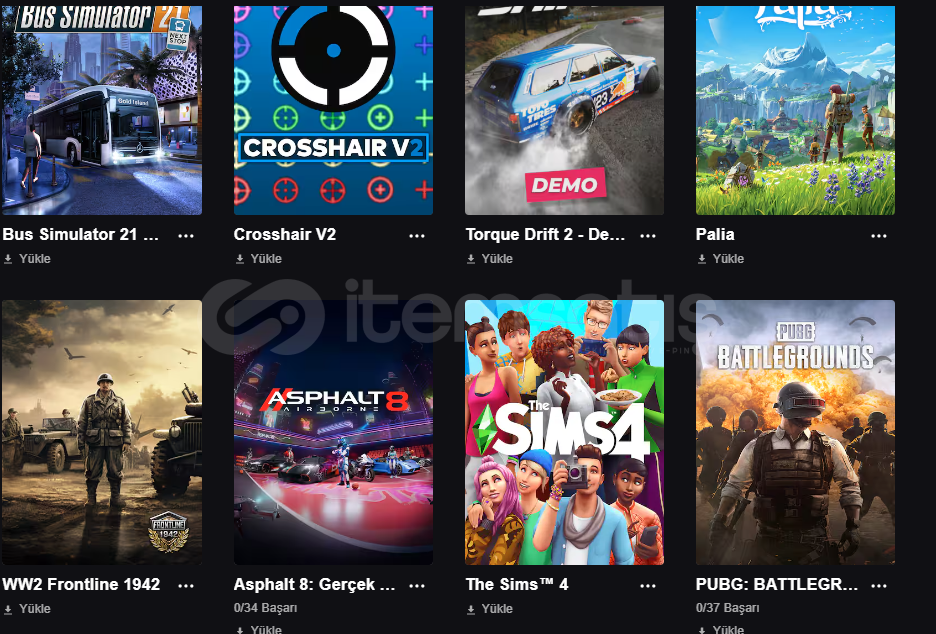Install Torque Drift 2 via Yükle

pos(489,258)
